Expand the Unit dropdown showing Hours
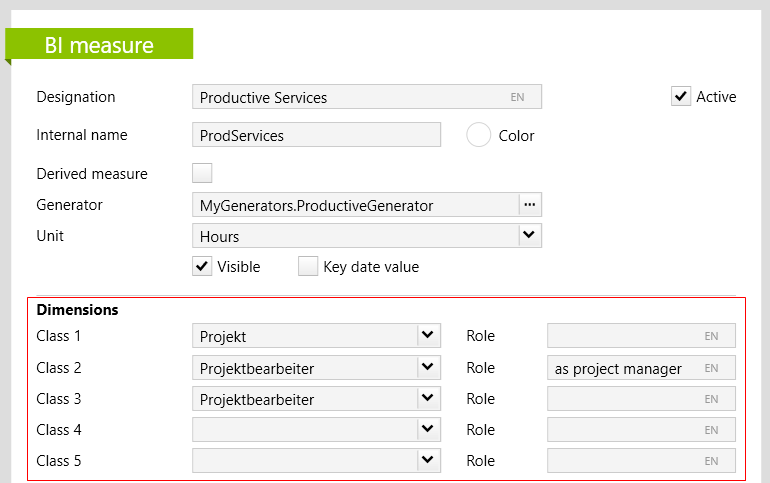This screenshot has width=770, height=483. click(529, 236)
